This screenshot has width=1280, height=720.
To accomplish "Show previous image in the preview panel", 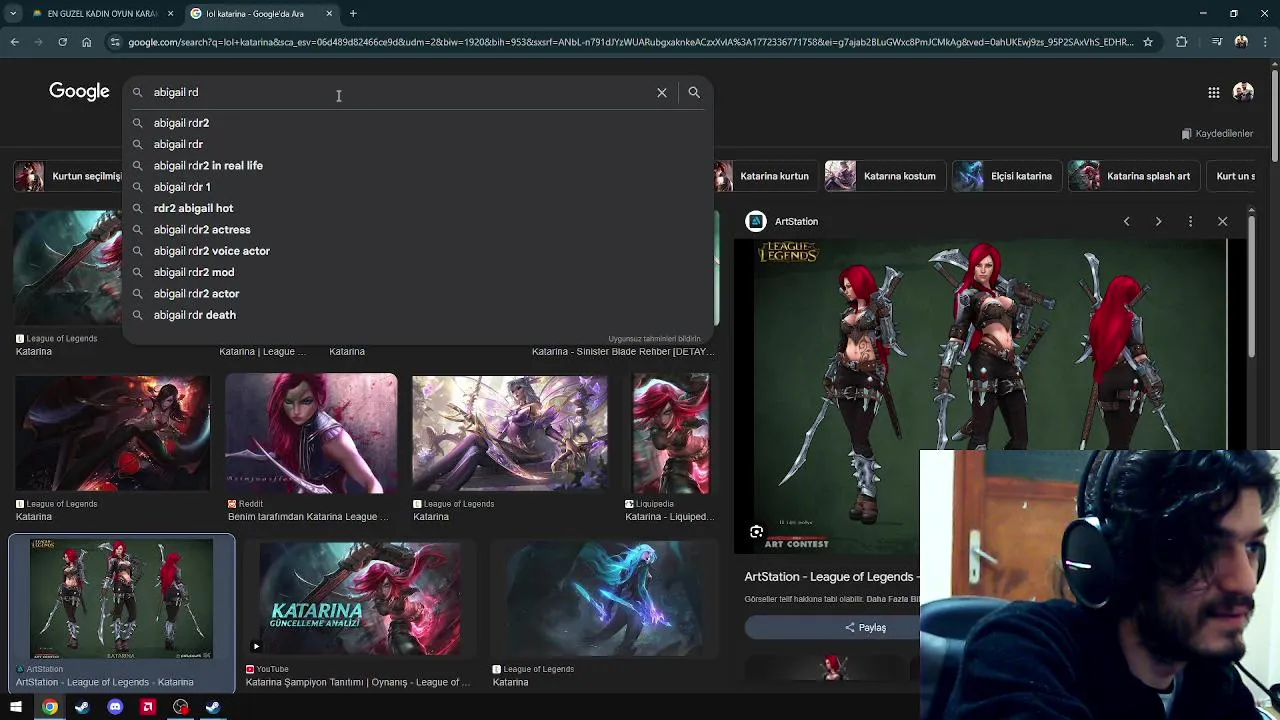I will point(1126,221).
